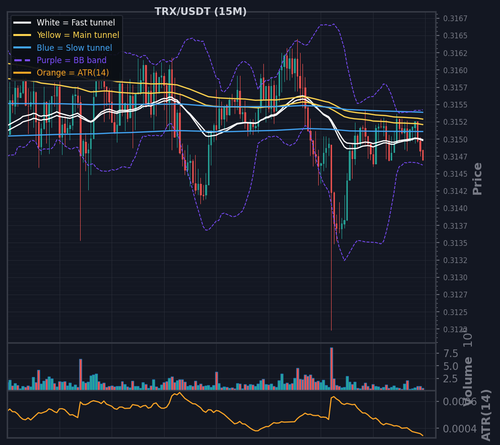
Task: Click the 0.3155 price axis tick
Action: [x=455, y=105]
